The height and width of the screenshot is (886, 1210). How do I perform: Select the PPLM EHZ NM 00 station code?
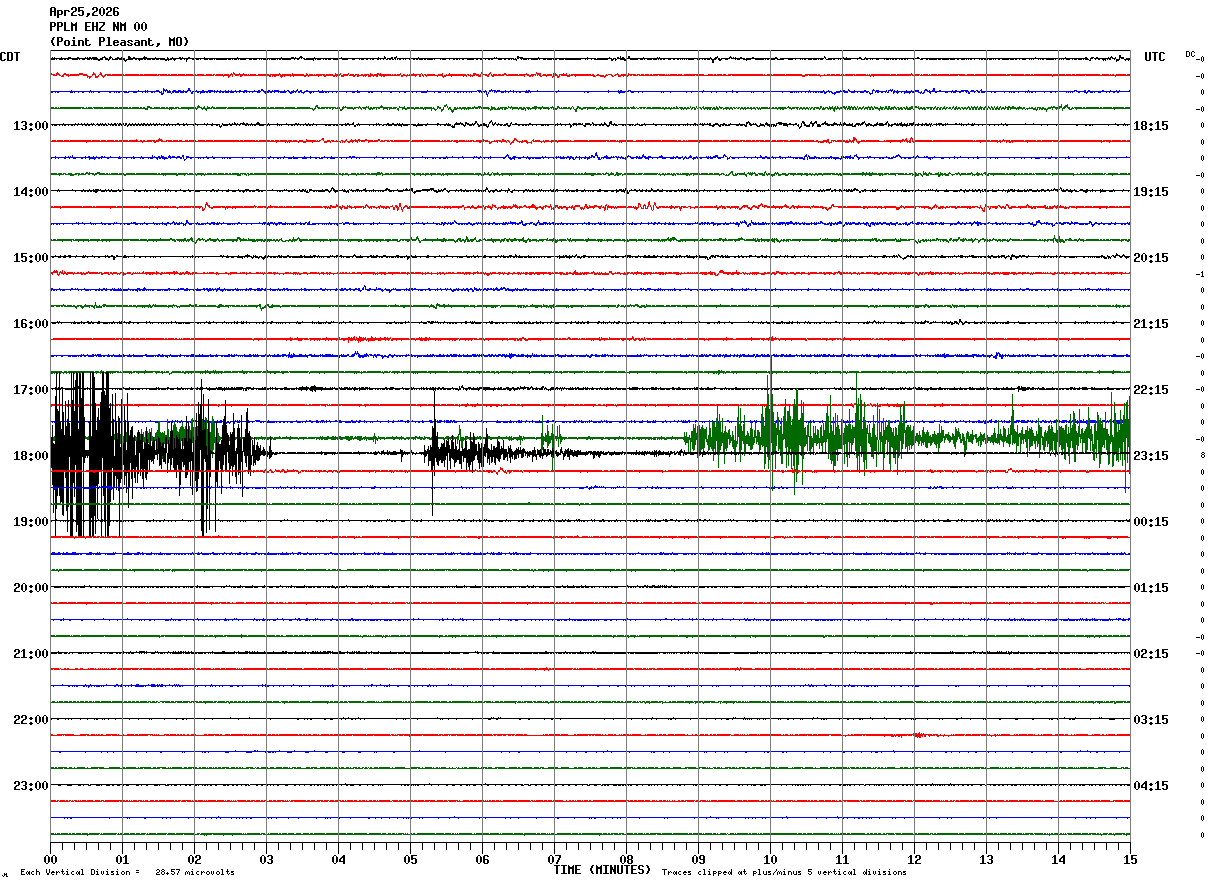(x=98, y=27)
